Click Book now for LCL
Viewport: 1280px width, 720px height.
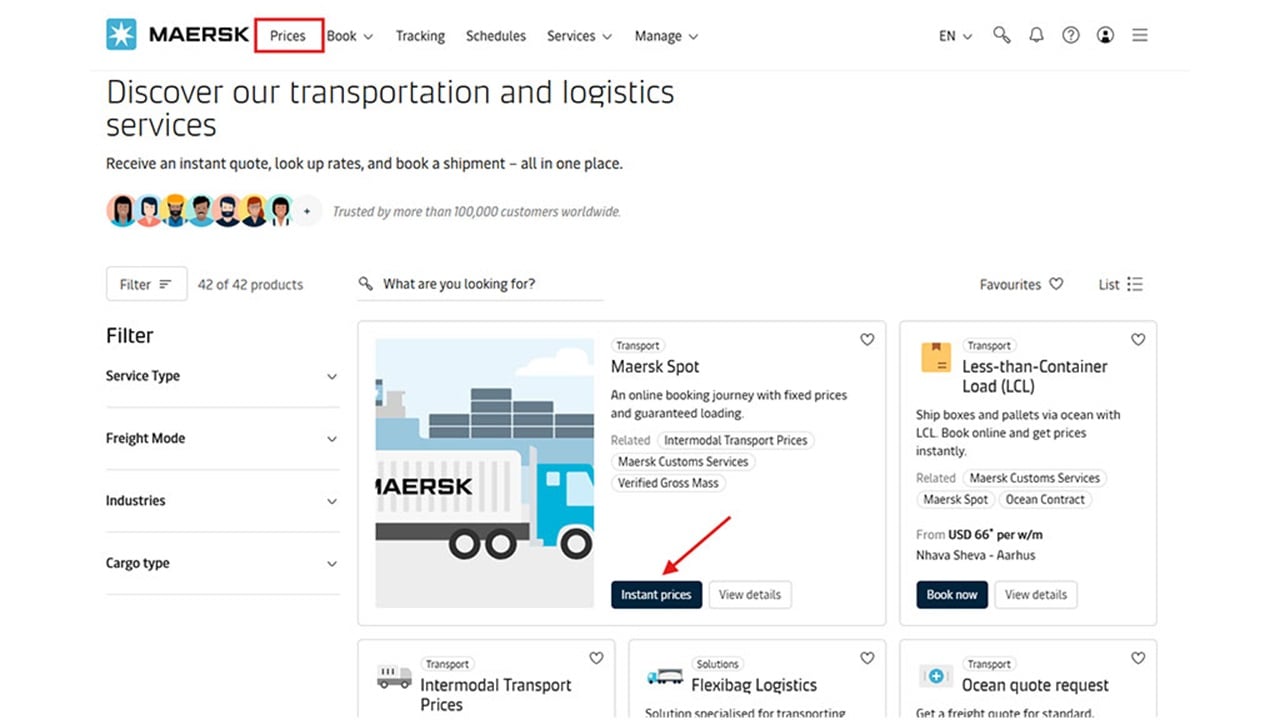(x=951, y=594)
